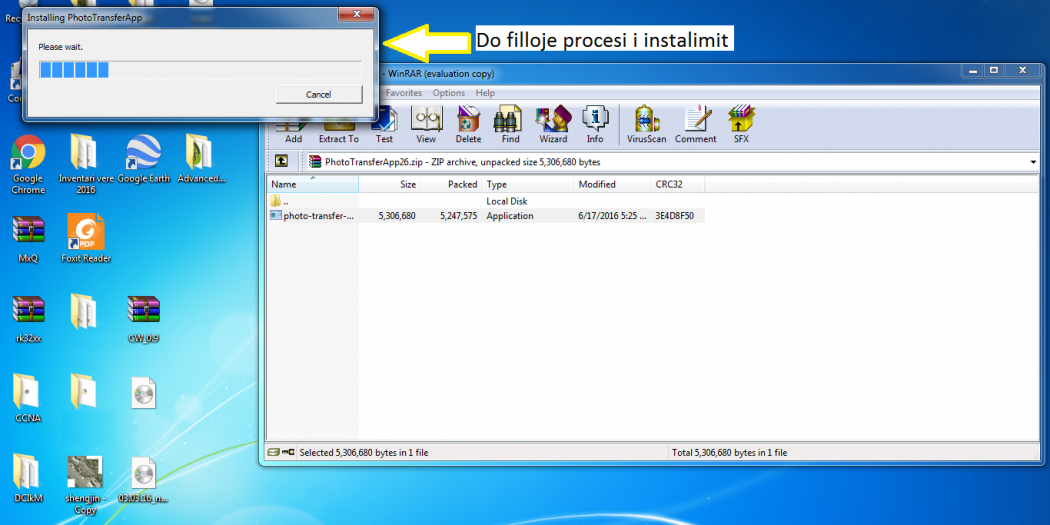Select the Advanced... desktop folder
The image size is (1050, 525).
pos(201,159)
